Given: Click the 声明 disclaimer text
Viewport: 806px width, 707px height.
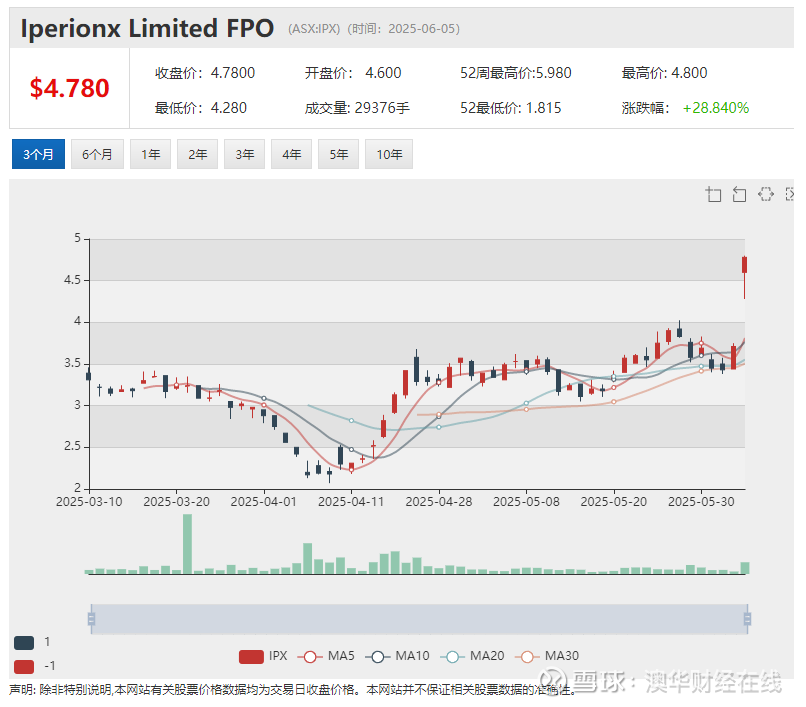Looking at the screenshot, I should tap(293, 690).
